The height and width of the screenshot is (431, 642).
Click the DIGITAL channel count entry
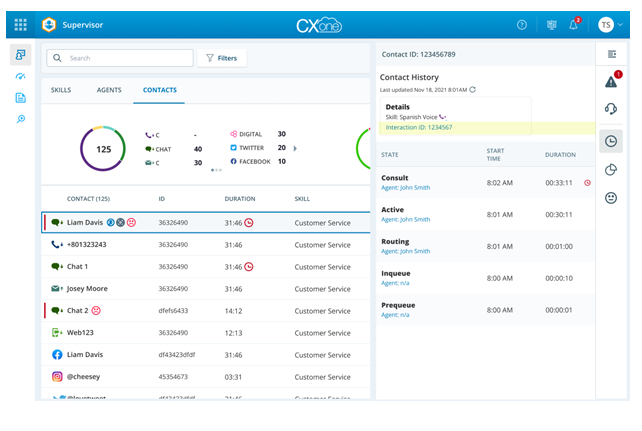point(258,134)
